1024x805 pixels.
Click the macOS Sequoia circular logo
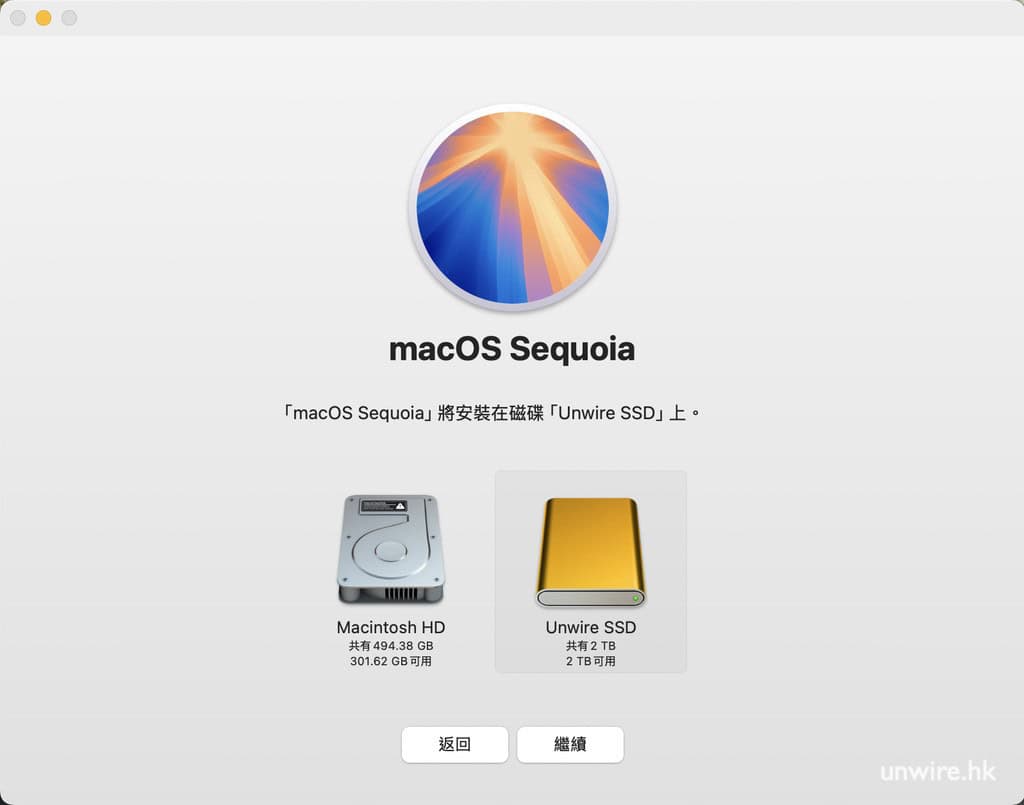(513, 207)
